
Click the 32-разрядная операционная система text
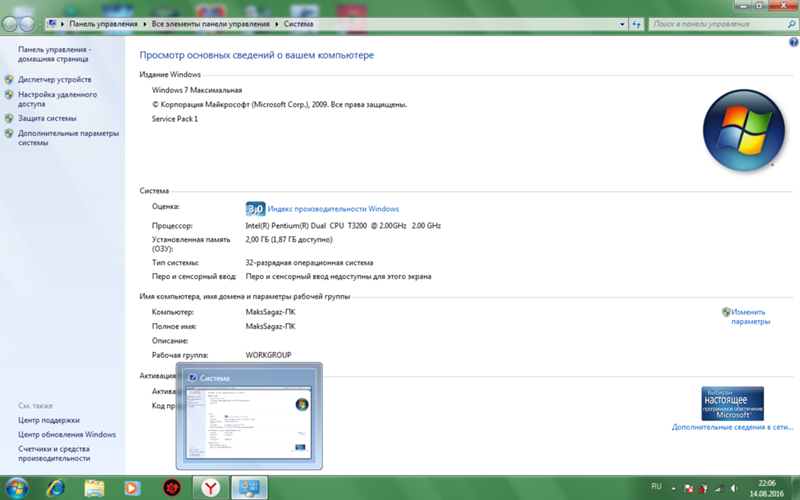309,262
